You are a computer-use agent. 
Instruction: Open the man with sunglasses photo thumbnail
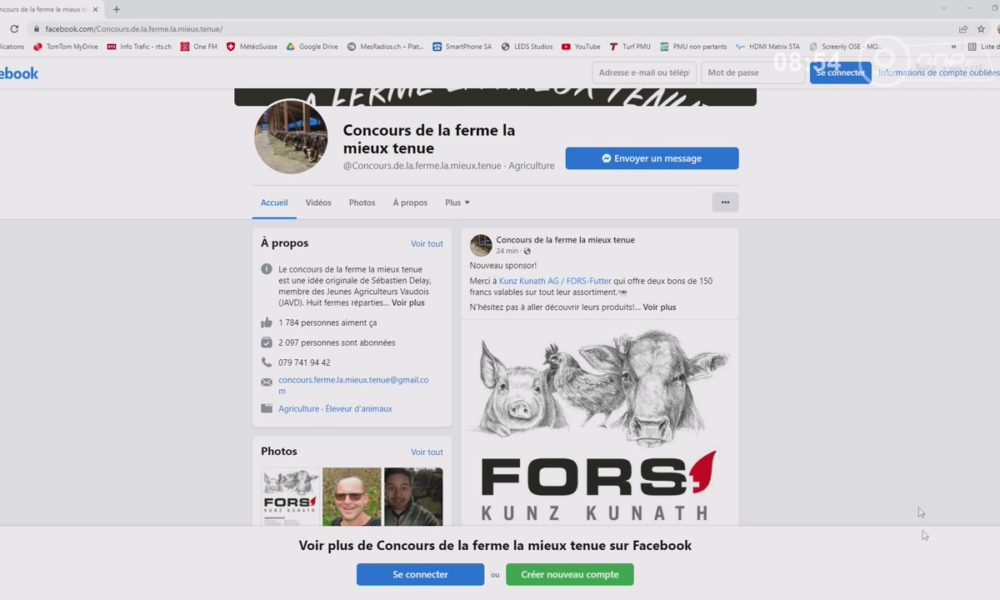tap(351, 497)
